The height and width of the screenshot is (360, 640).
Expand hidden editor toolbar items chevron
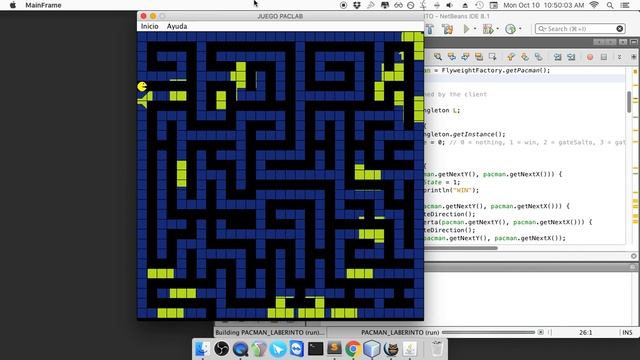point(619,57)
